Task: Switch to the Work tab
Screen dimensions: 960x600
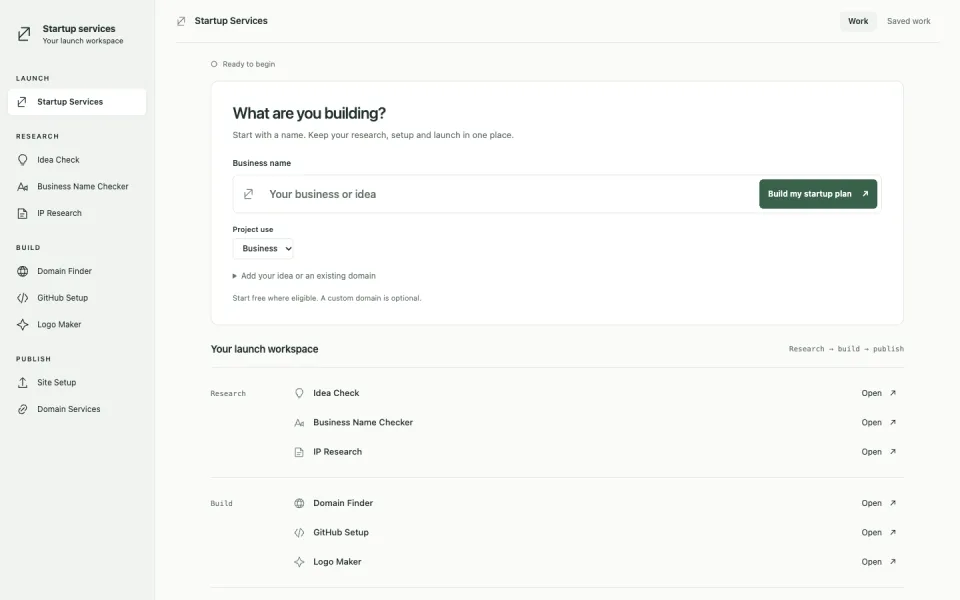Action: click(858, 21)
